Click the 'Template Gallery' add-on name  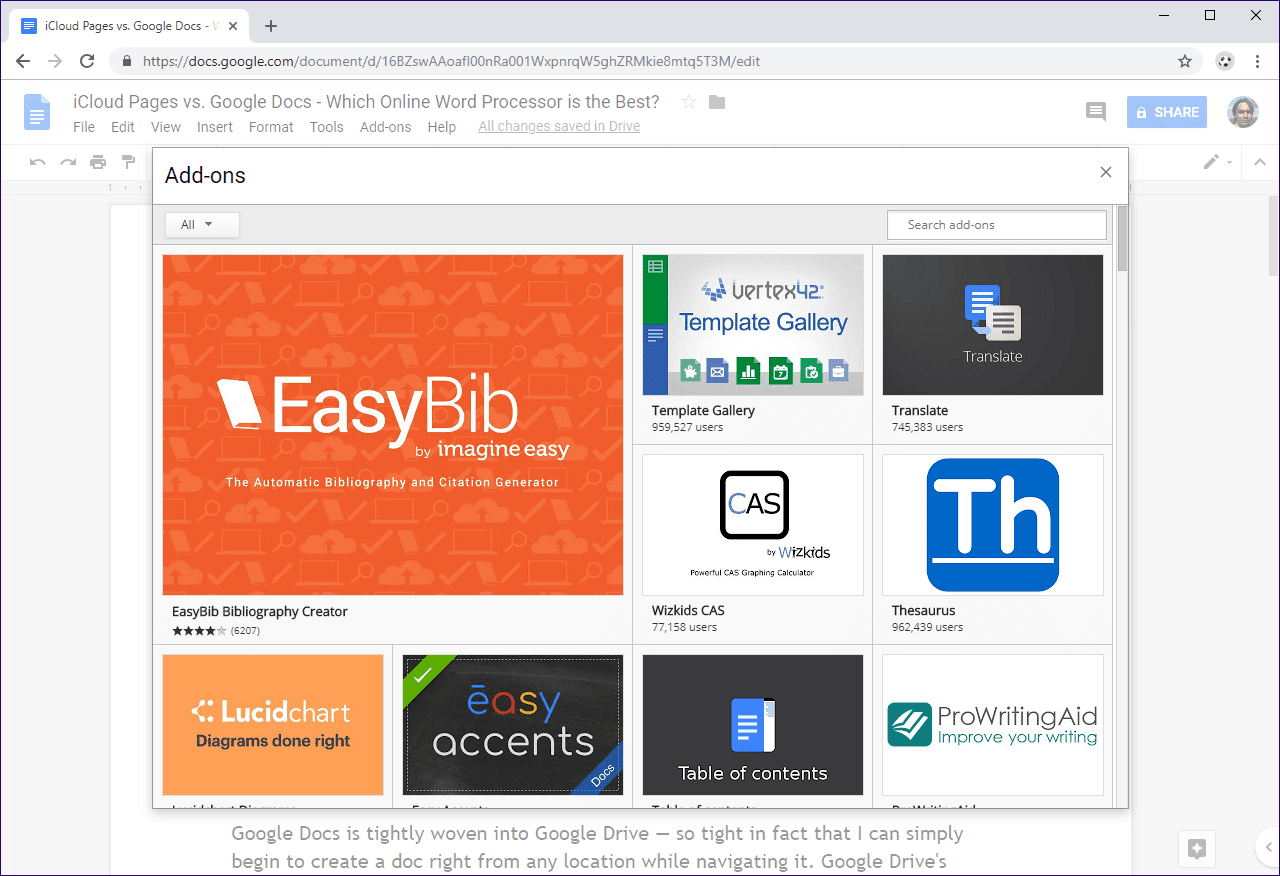click(x=703, y=410)
